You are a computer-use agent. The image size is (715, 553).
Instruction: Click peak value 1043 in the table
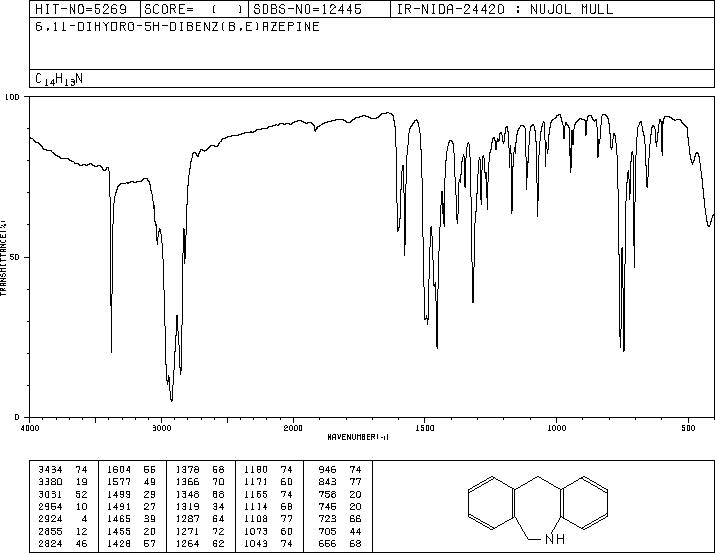(256, 543)
